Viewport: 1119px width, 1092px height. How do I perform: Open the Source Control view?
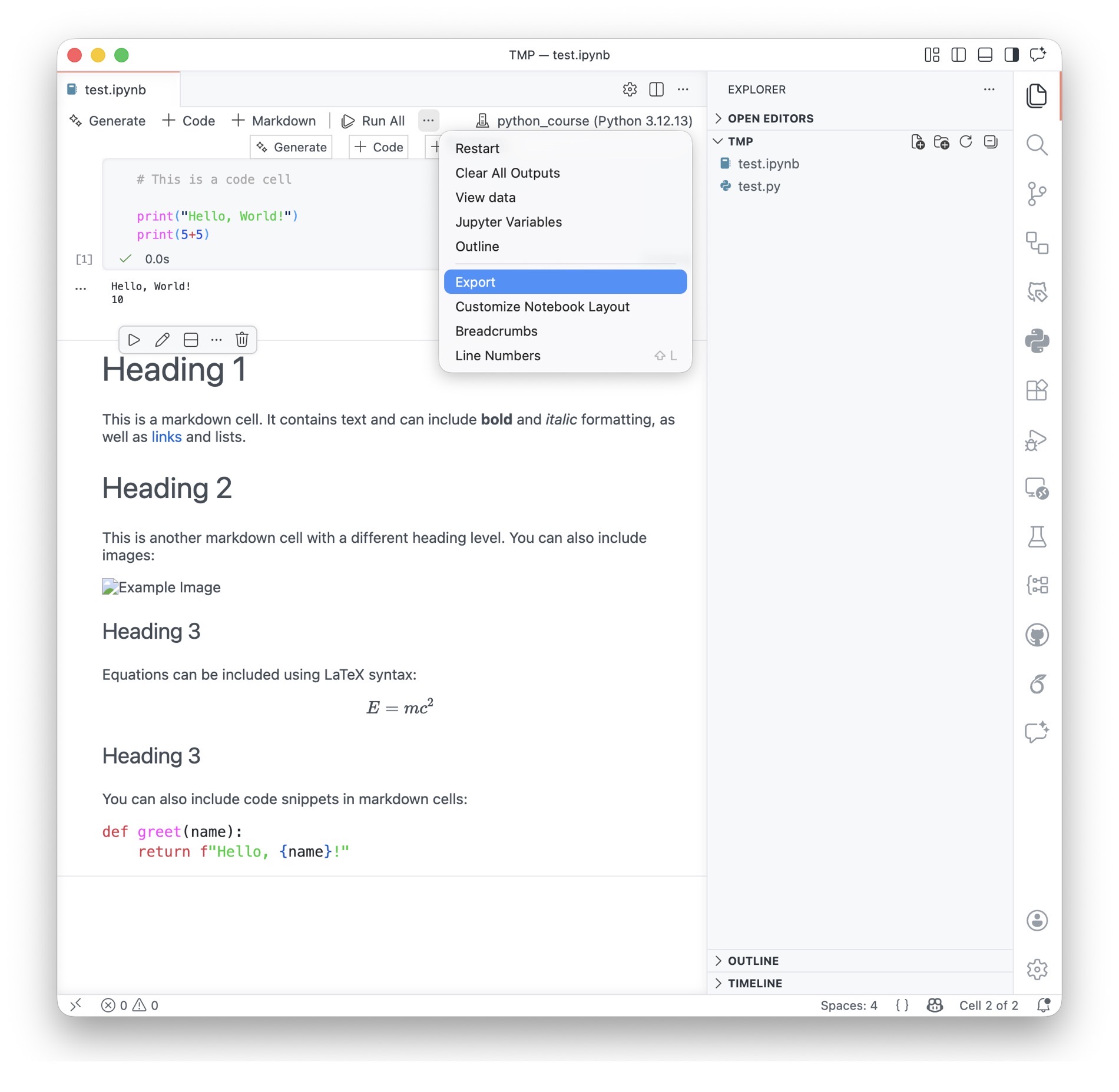point(1037,194)
